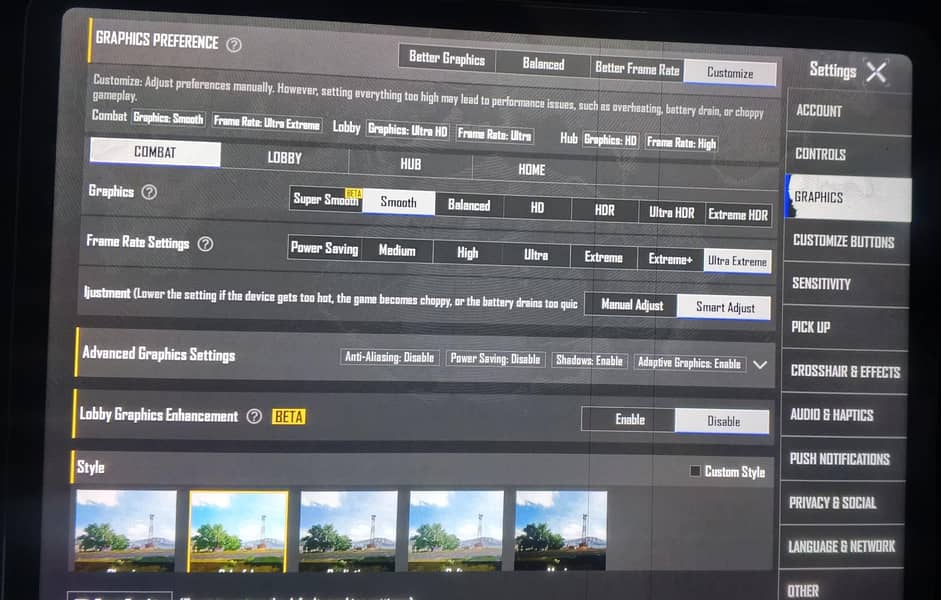Viewport: 941px width, 600px height.
Task: Open the Graphics Preference help icon
Action: pos(234,45)
